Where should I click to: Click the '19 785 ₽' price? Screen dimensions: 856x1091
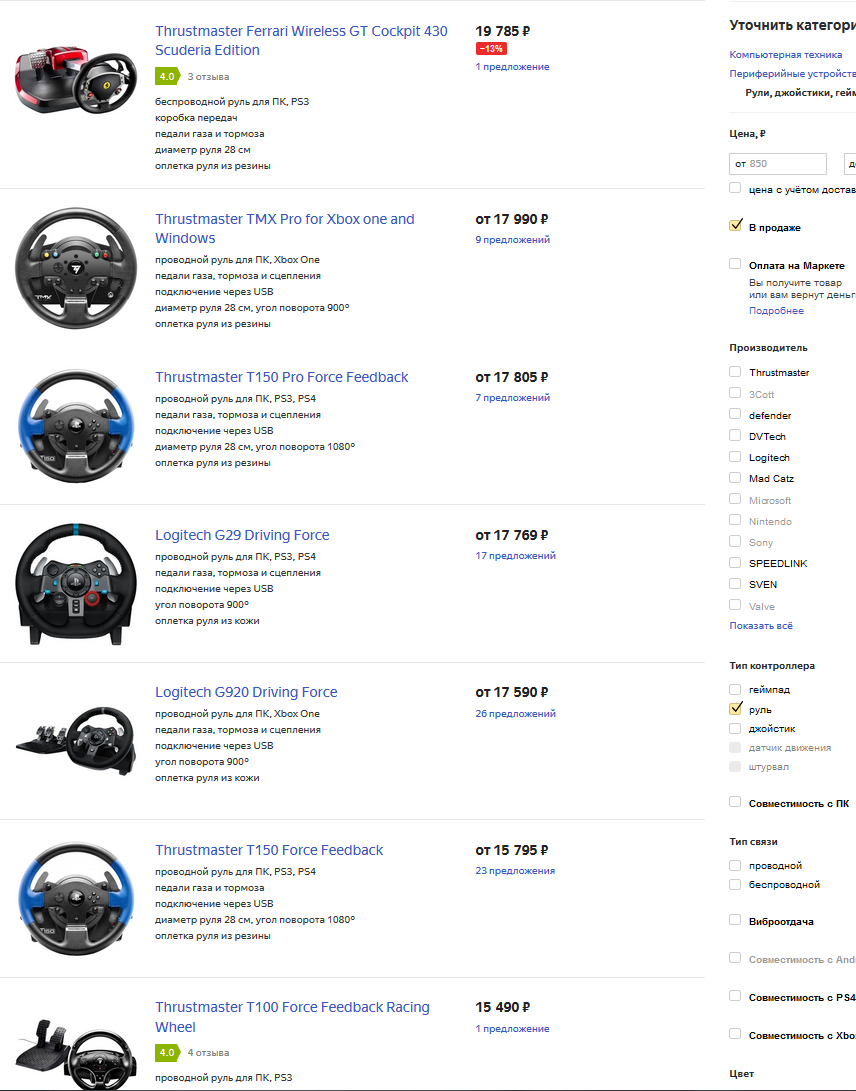coord(502,31)
